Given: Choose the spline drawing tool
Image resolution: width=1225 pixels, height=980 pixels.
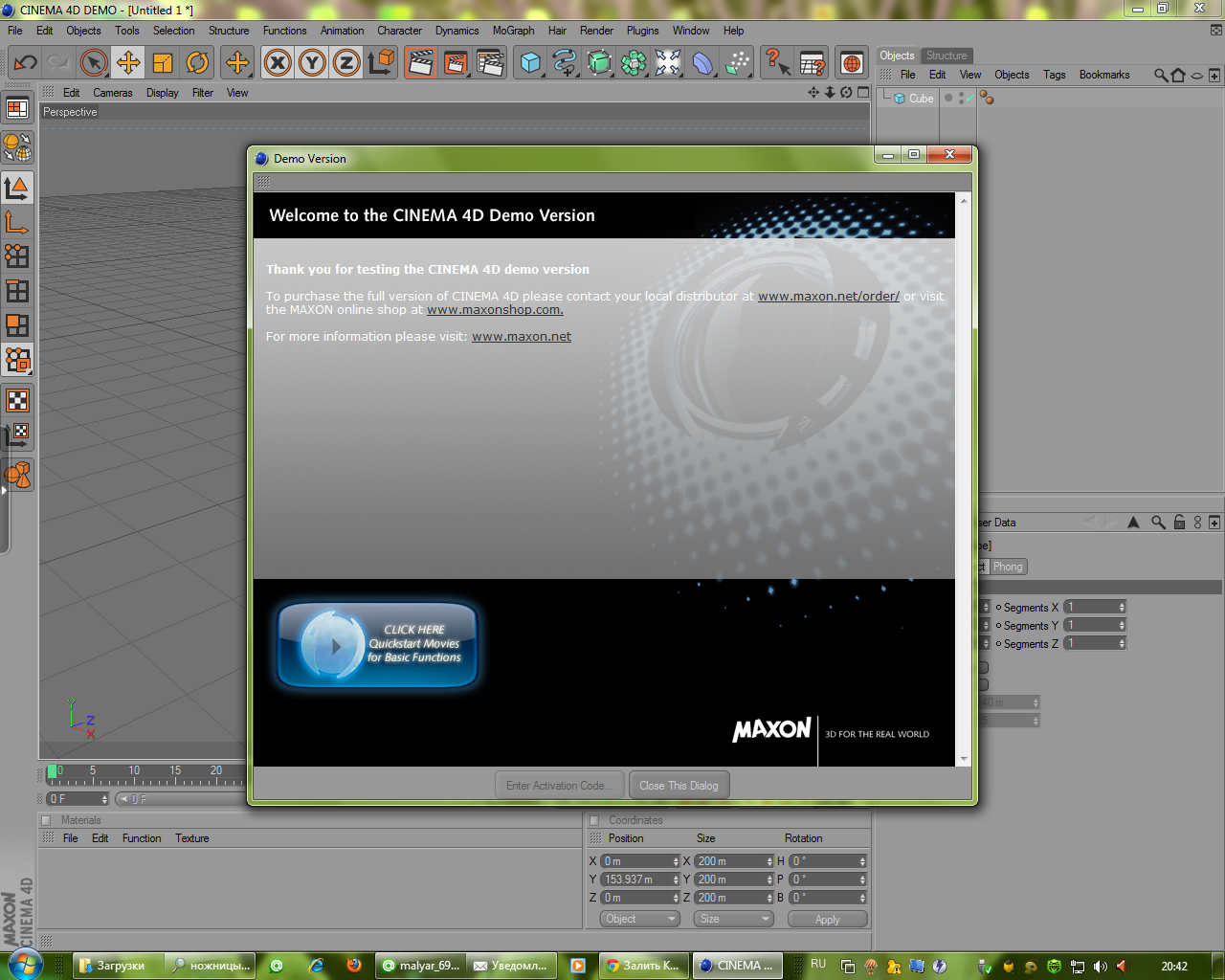Looking at the screenshot, I should [x=565, y=63].
